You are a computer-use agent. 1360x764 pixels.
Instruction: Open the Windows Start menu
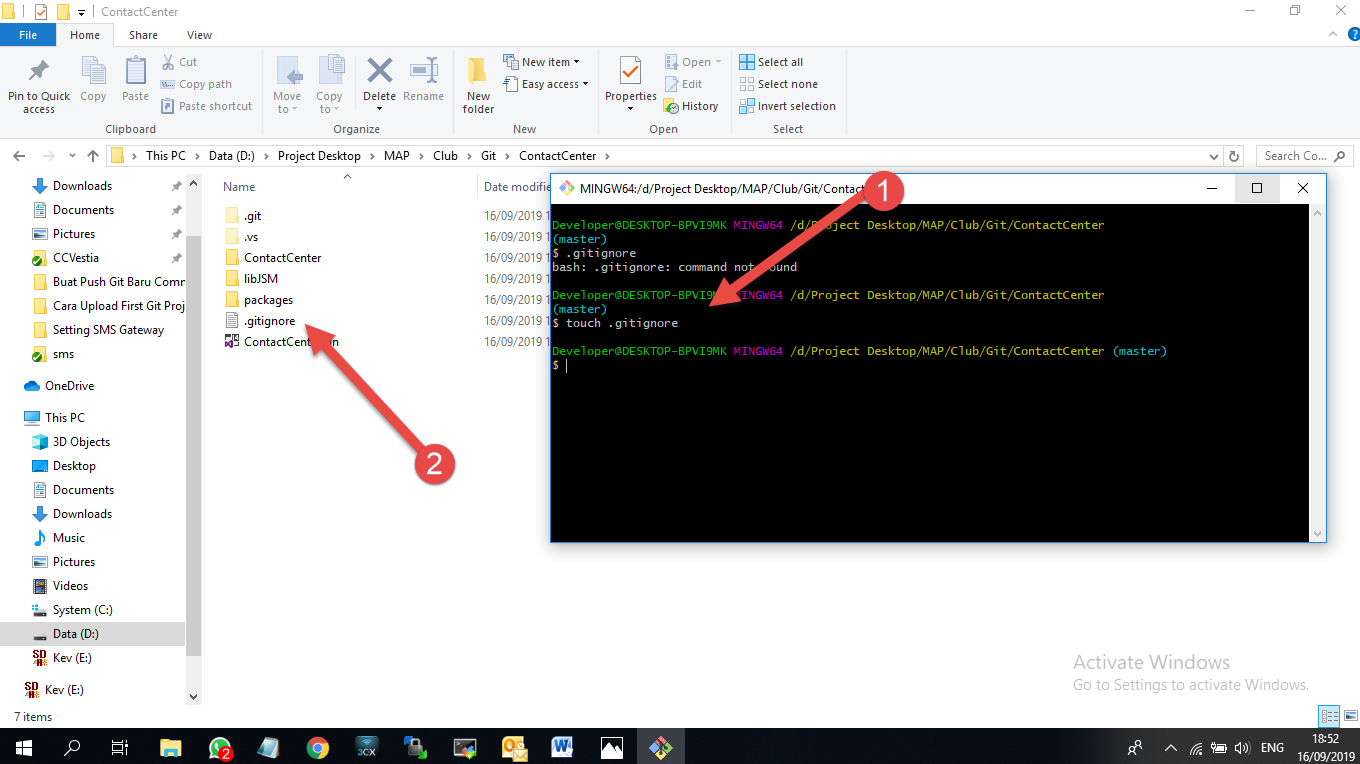click(x=23, y=747)
